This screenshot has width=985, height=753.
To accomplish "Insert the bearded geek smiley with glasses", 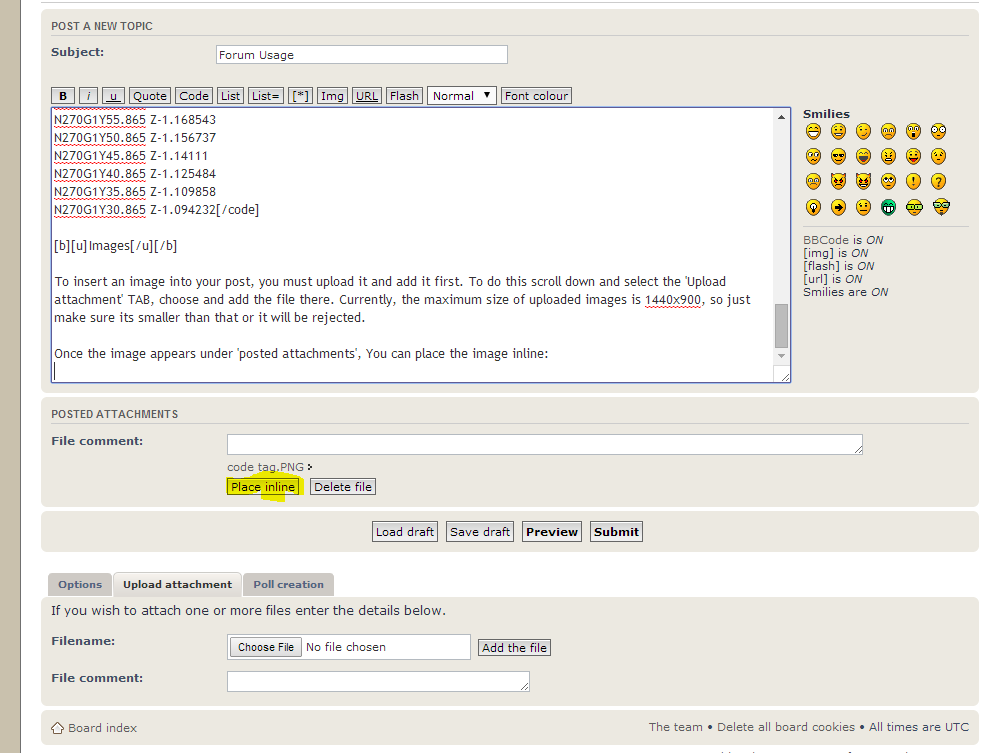I will 940,207.
